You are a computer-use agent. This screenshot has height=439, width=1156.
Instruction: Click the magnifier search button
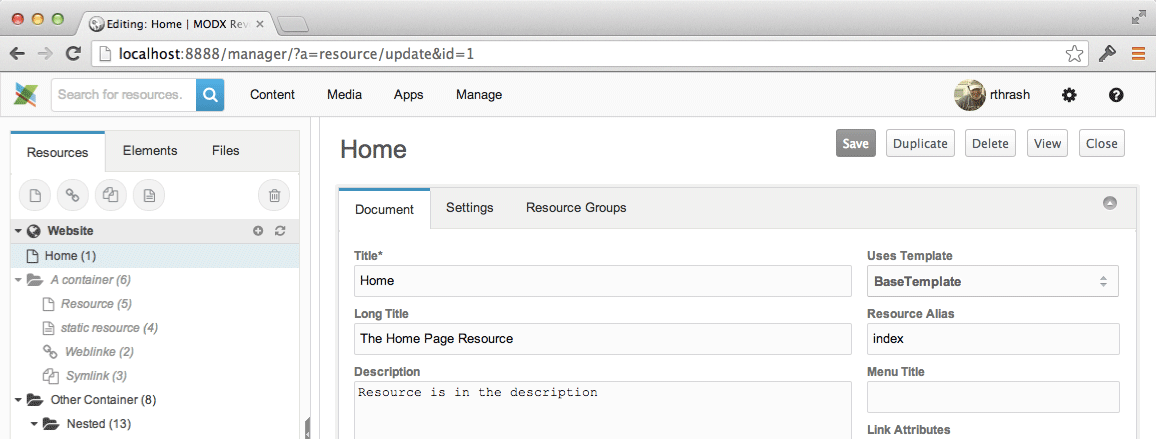click(x=210, y=94)
